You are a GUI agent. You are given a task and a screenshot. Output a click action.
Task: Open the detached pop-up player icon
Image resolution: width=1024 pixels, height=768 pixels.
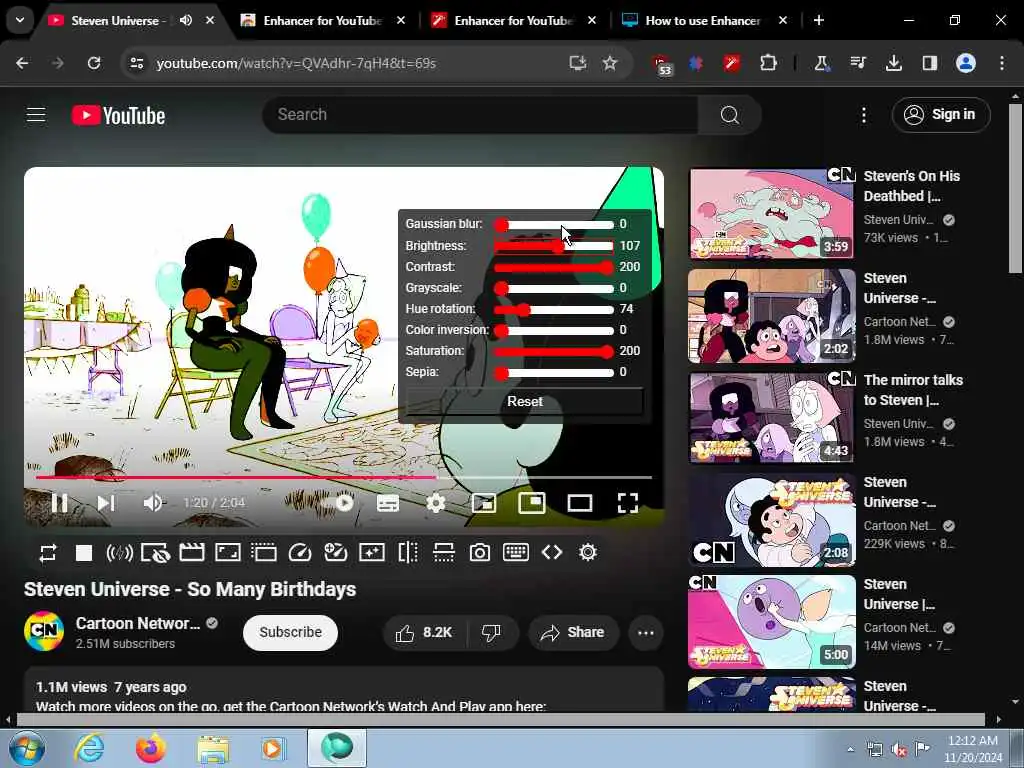coord(264,552)
